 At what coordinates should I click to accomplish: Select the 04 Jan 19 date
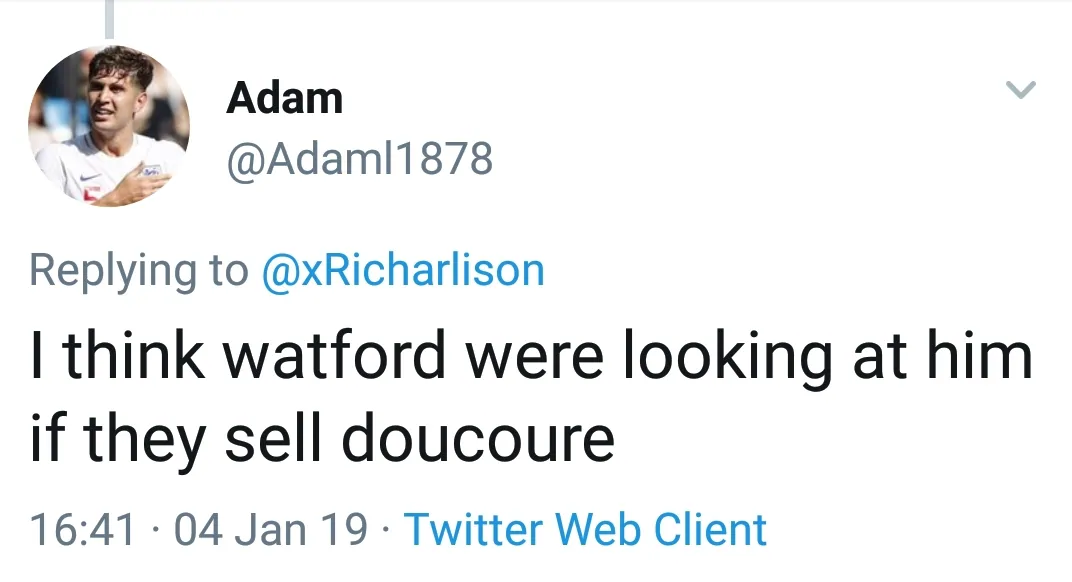click(x=270, y=529)
